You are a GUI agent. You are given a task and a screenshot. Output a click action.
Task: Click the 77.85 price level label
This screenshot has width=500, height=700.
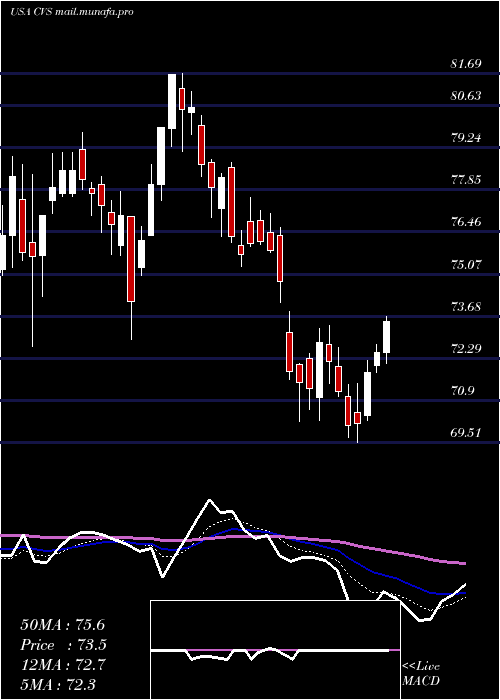[466, 179]
